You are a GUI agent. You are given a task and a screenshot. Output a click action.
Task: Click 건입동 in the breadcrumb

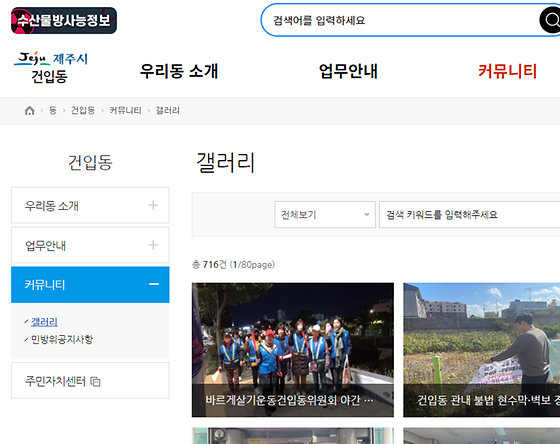[x=82, y=110]
